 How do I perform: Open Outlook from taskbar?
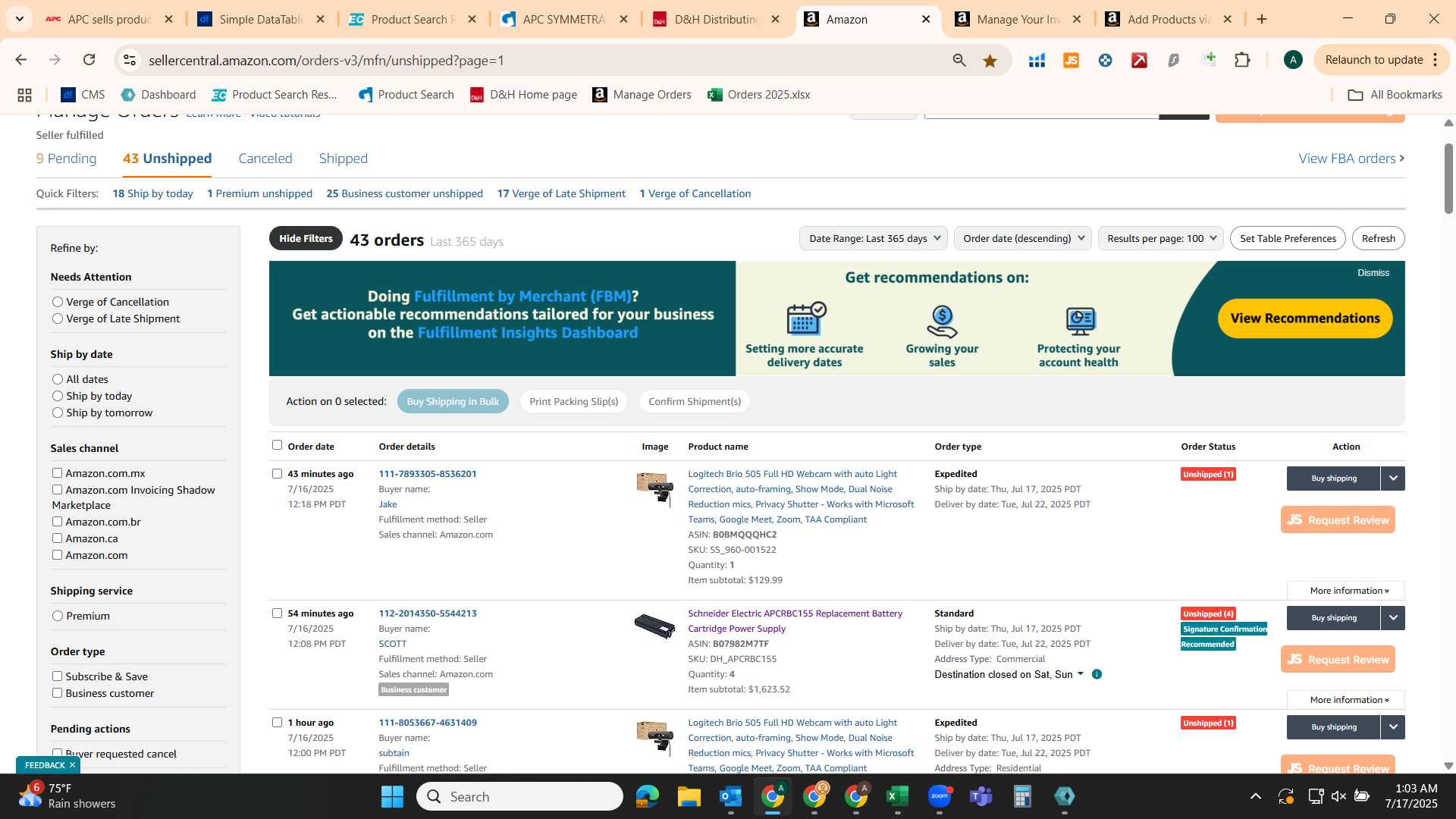coord(730,796)
